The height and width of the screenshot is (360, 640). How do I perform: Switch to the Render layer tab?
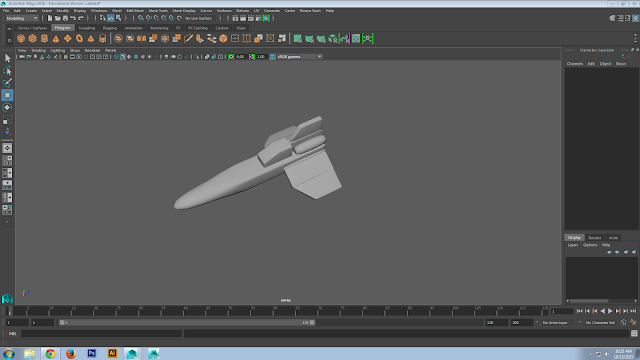tap(595, 238)
